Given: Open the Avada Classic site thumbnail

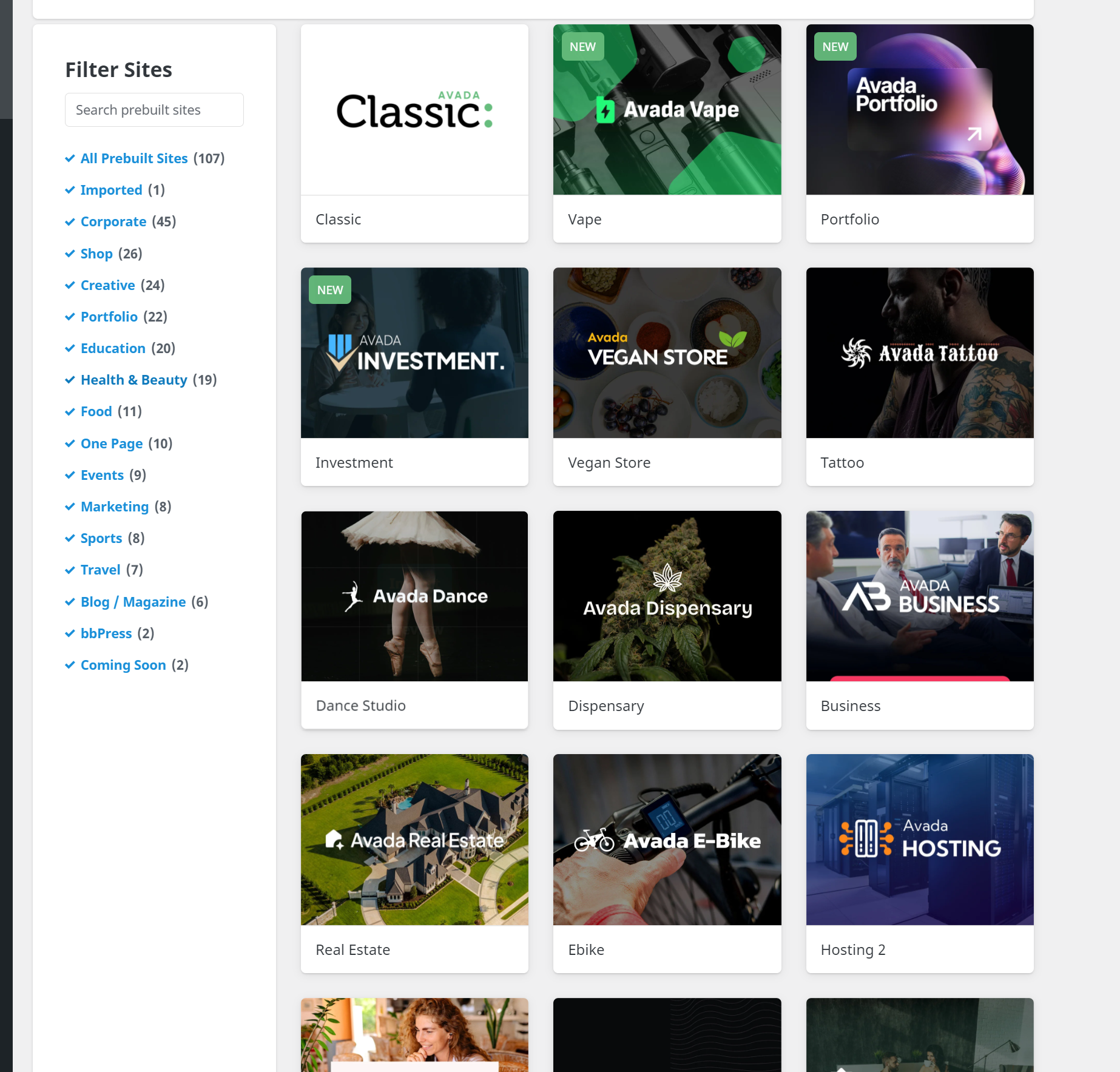Looking at the screenshot, I should 414,110.
